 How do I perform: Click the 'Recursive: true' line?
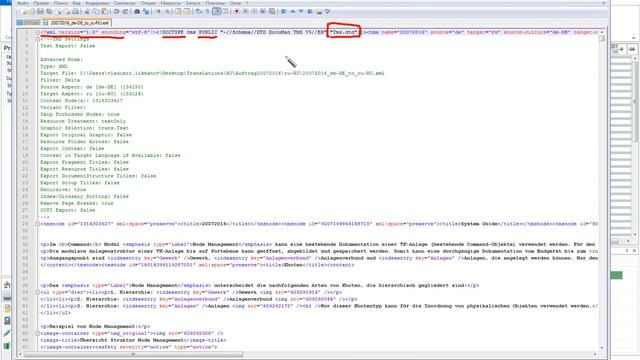pos(63,190)
